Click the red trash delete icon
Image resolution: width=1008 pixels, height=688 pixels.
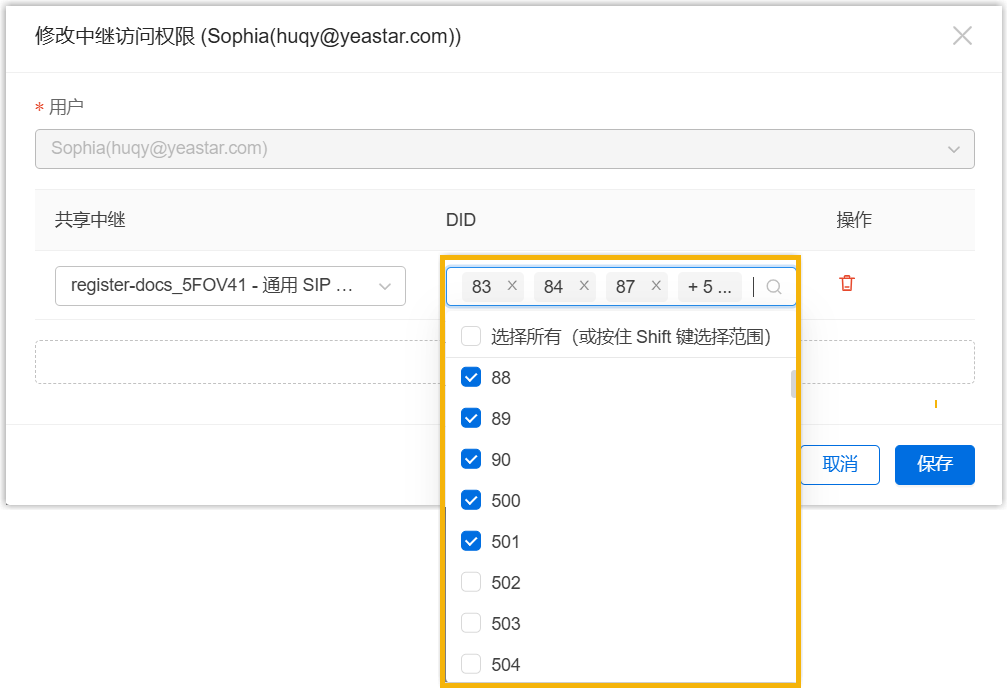(x=847, y=283)
